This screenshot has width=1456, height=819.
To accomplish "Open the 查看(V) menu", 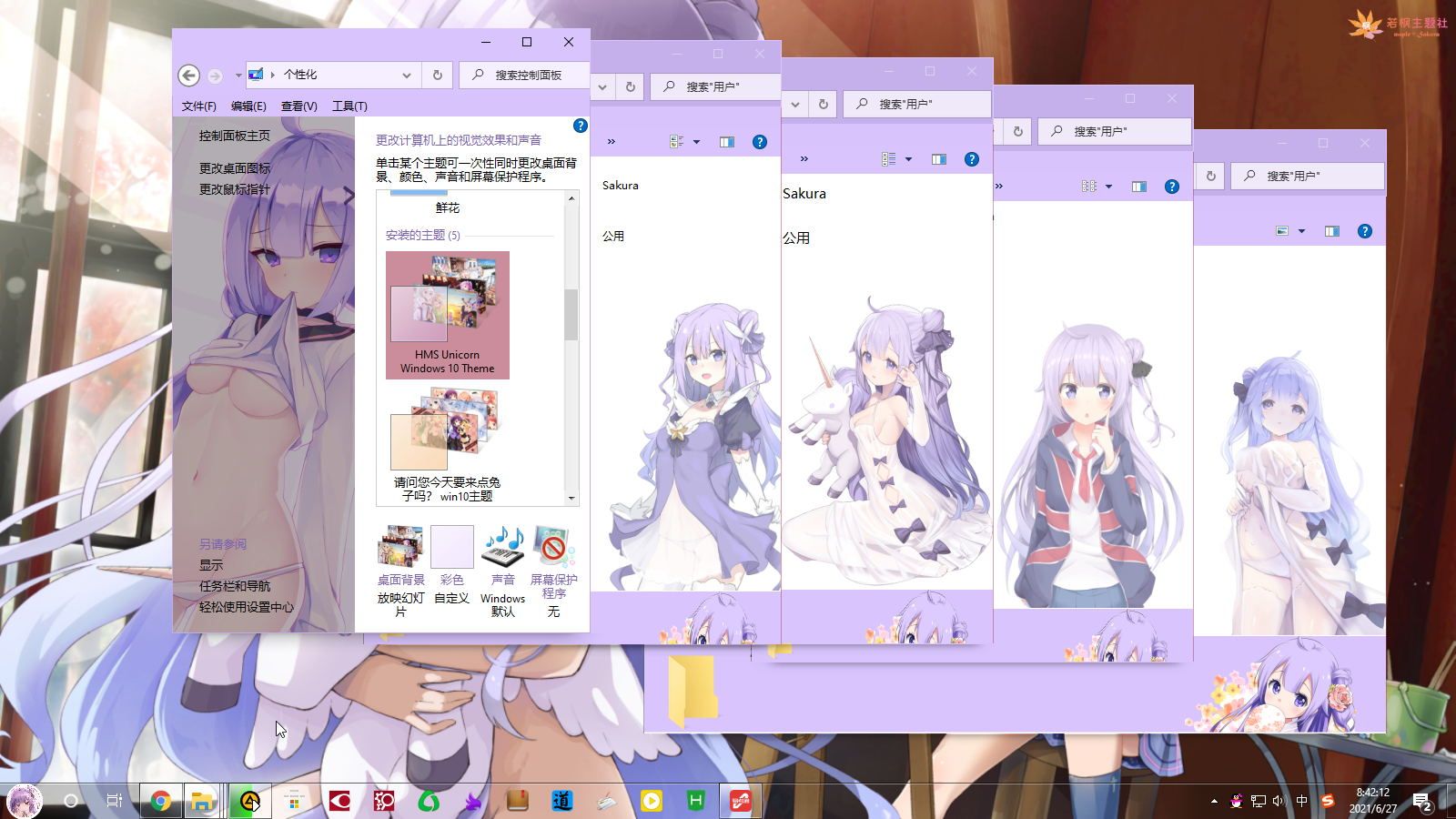I will tap(298, 106).
